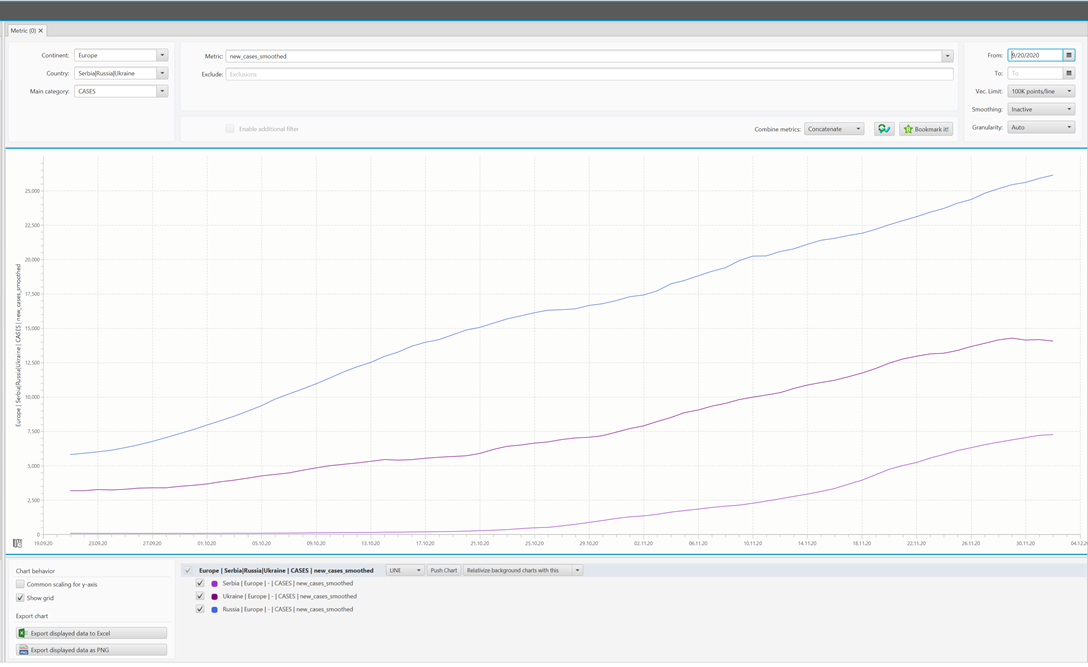Hide the Serbia series via its checkbox
This screenshot has height=667, width=1088.
[200, 583]
